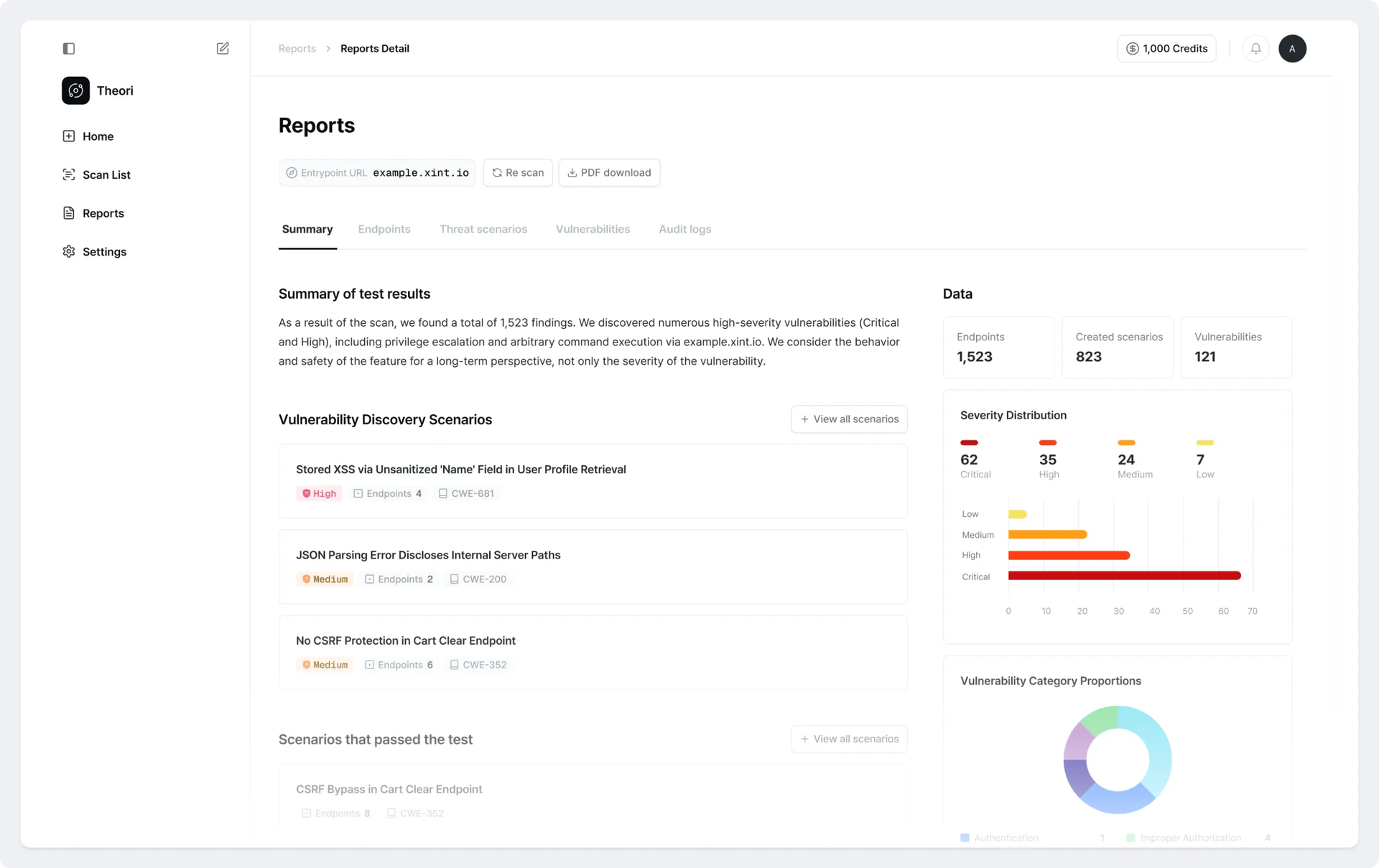Open the Stored XSS scenario card
Screen dimensions: 1379x868
[x=593, y=480]
